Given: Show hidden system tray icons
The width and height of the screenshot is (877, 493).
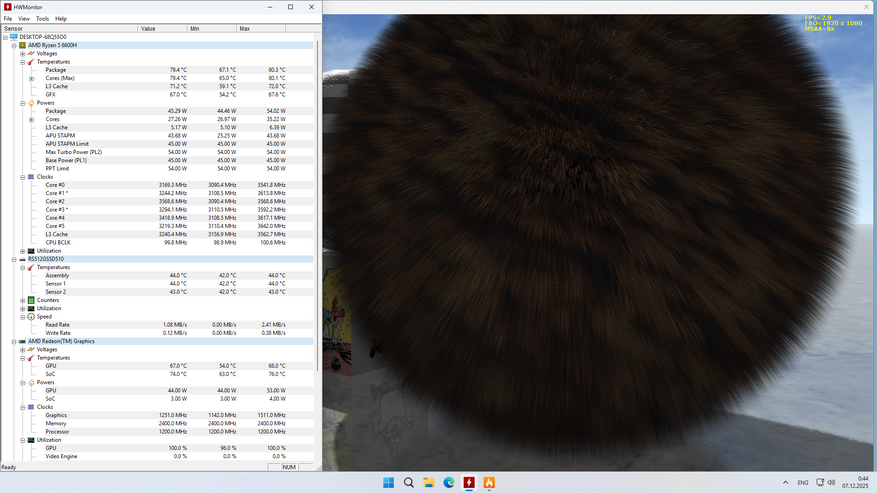Looking at the screenshot, I should (785, 482).
